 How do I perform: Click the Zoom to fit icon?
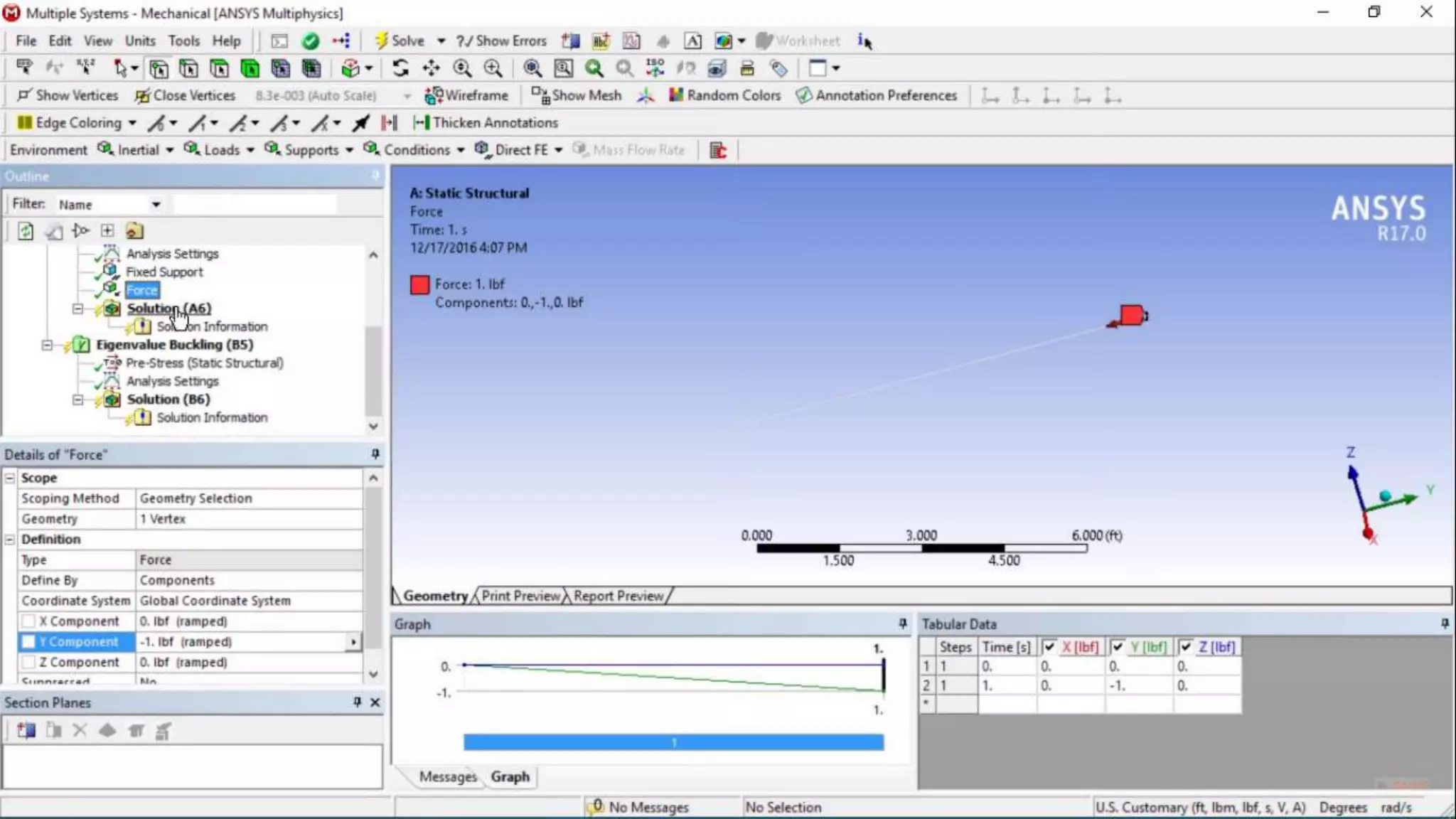coord(532,68)
